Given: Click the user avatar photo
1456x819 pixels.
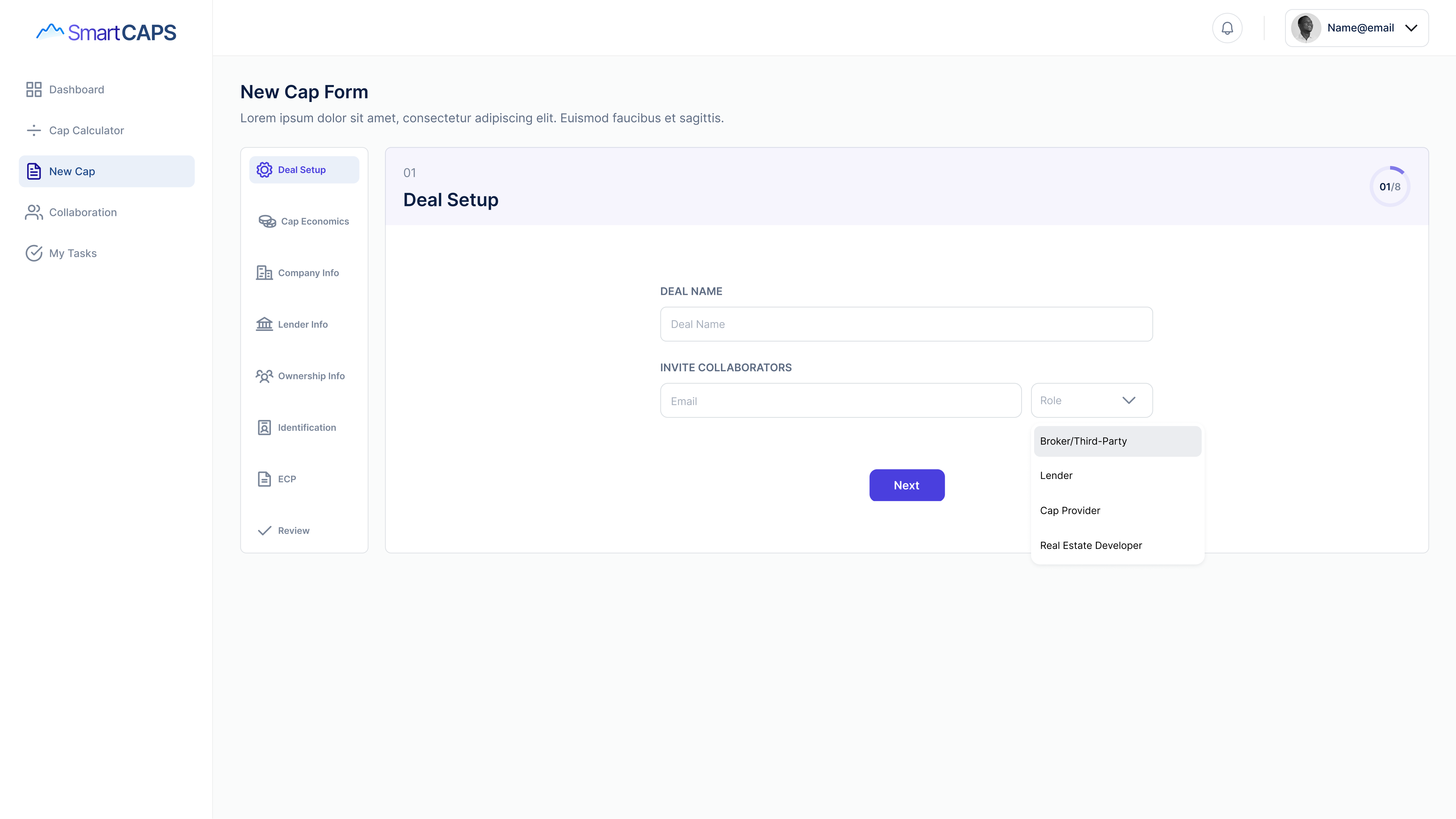Looking at the screenshot, I should pyautogui.click(x=1306, y=28).
